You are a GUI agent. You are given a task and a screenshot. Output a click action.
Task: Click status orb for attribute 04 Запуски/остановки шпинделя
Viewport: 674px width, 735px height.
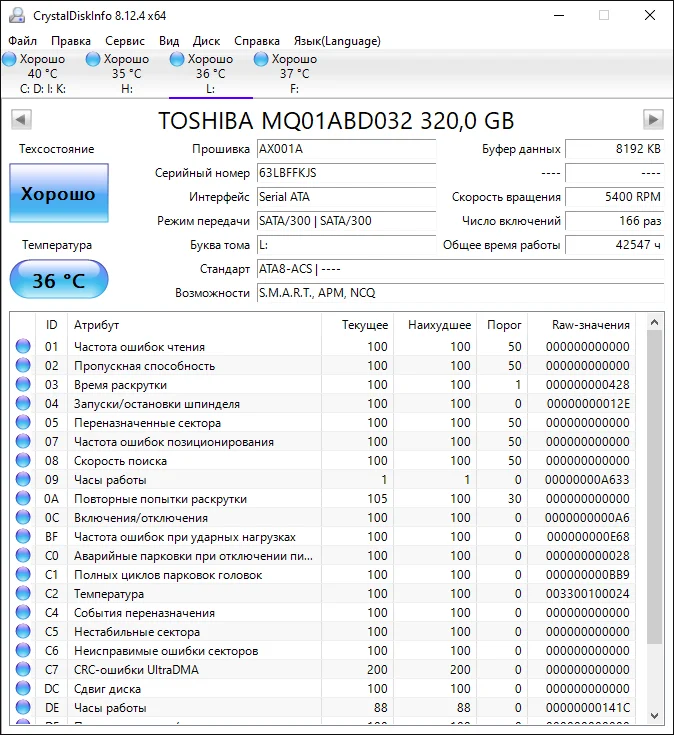(x=23, y=403)
